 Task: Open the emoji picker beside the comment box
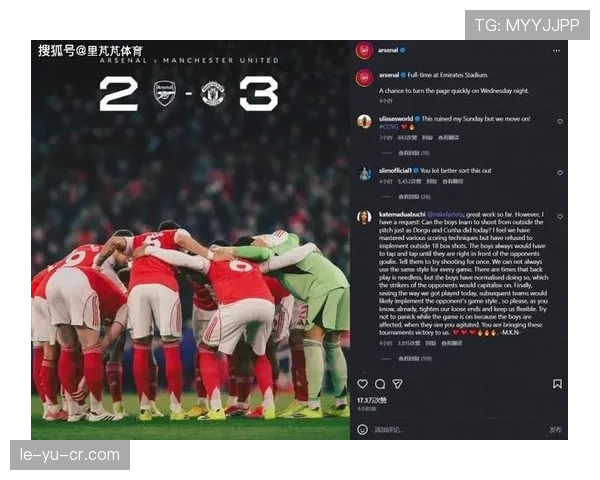(x=362, y=429)
